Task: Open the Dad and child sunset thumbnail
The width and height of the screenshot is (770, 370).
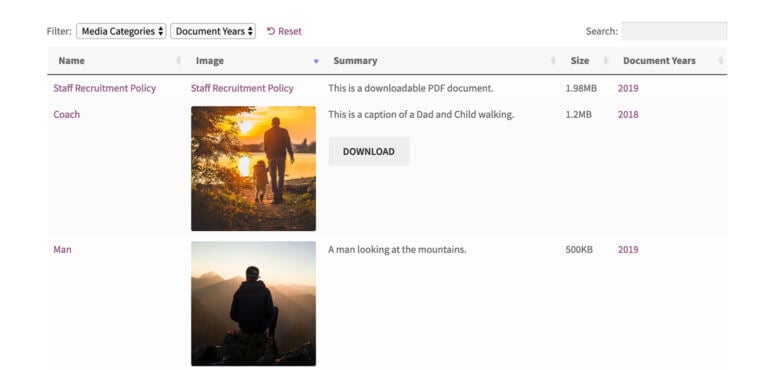Action: (x=253, y=169)
